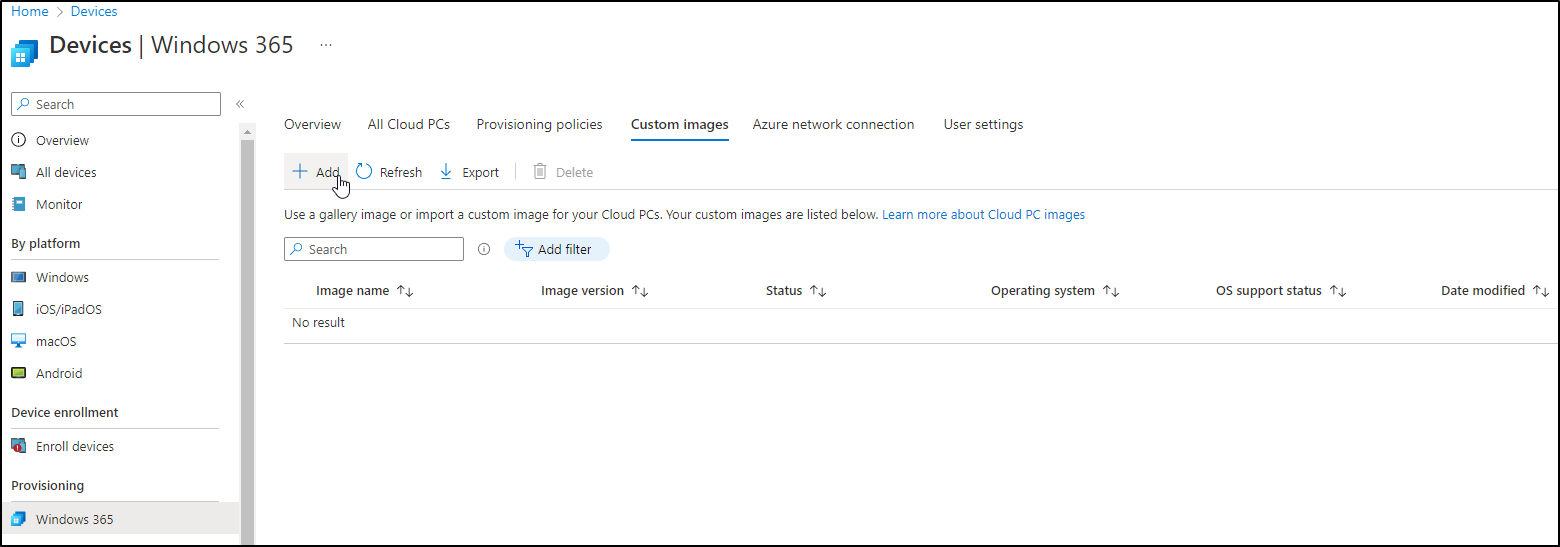This screenshot has height=547, width=1560.
Task: Click the Devices breadcrumb link
Action: 94,12
